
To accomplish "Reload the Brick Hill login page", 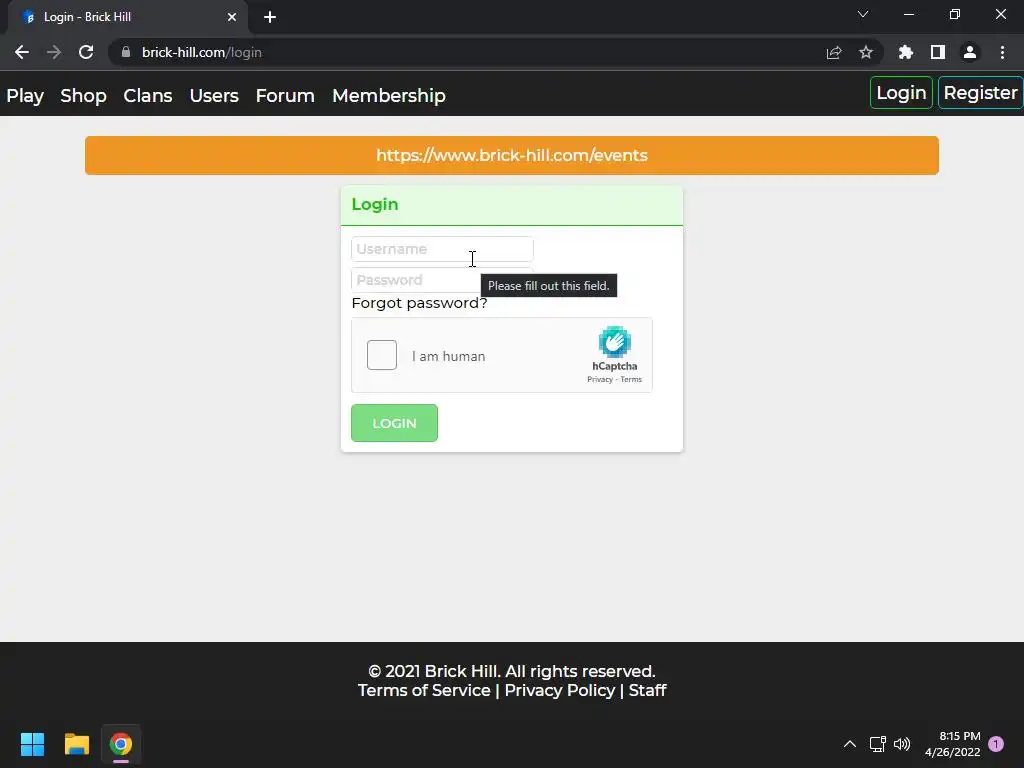I will click(86, 52).
